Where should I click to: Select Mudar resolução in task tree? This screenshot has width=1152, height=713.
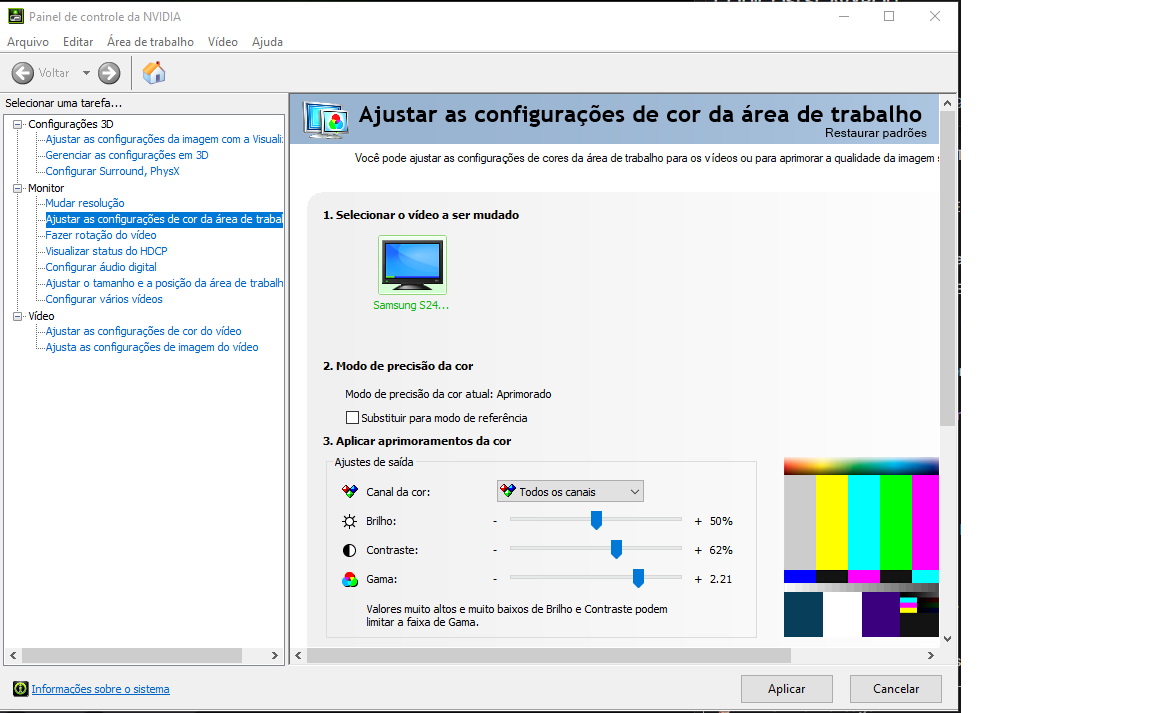84,203
